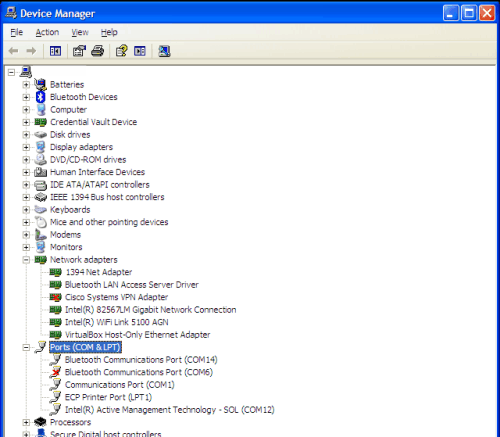This screenshot has height=437, width=500.
Task: Expand the IEEE 1394 Bus host controllers
Action: pos(26,197)
